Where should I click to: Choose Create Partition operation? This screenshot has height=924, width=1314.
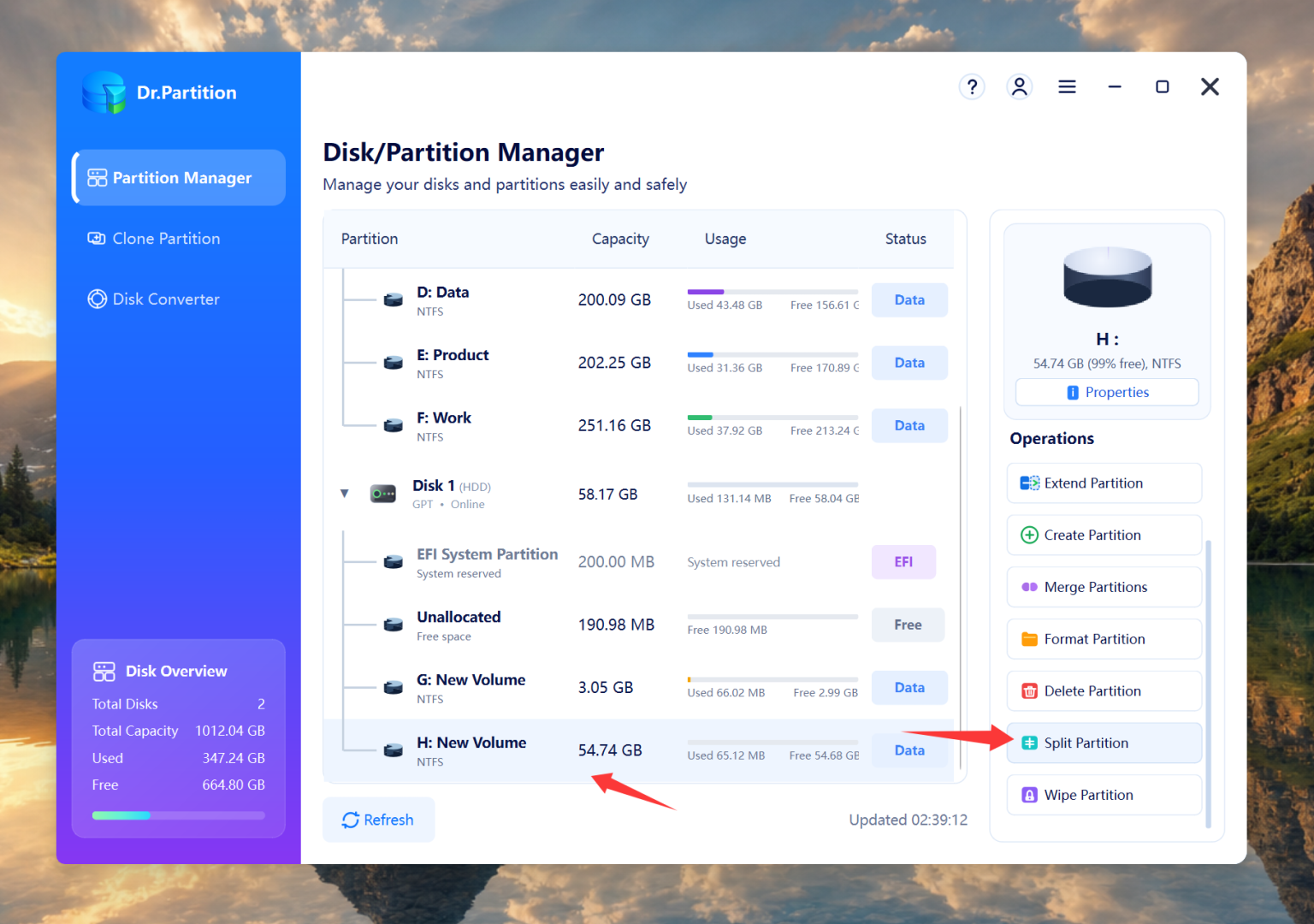point(1104,536)
